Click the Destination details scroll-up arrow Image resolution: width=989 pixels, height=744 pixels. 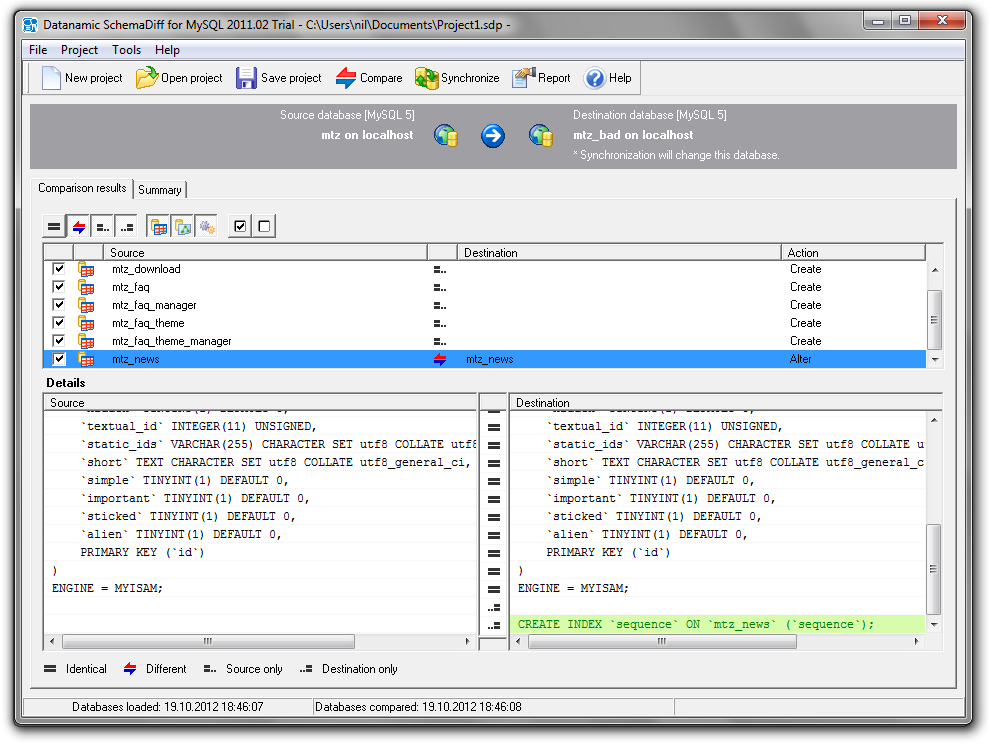pyautogui.click(x=934, y=421)
